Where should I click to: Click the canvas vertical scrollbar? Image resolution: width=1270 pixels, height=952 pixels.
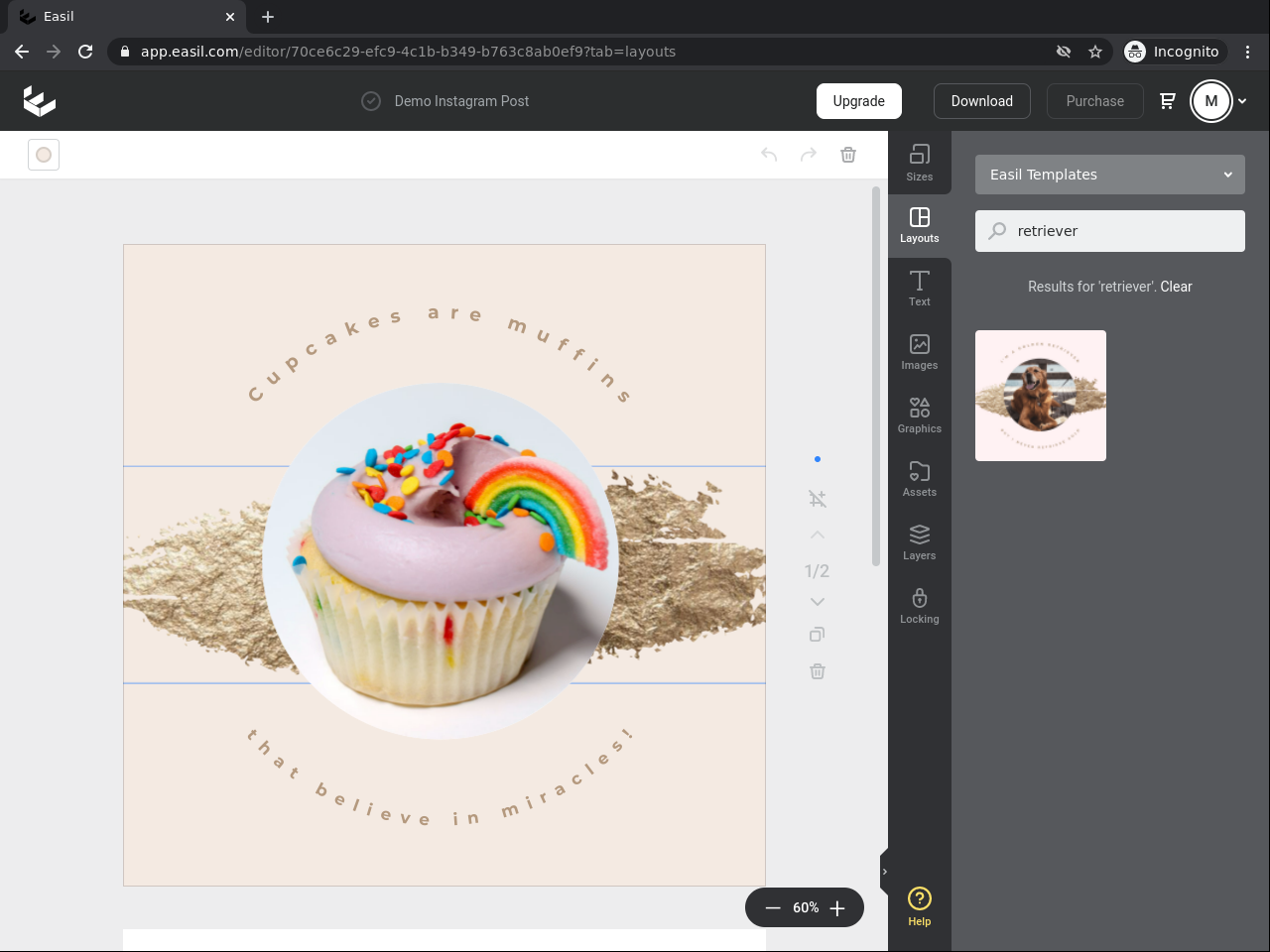tap(876, 376)
